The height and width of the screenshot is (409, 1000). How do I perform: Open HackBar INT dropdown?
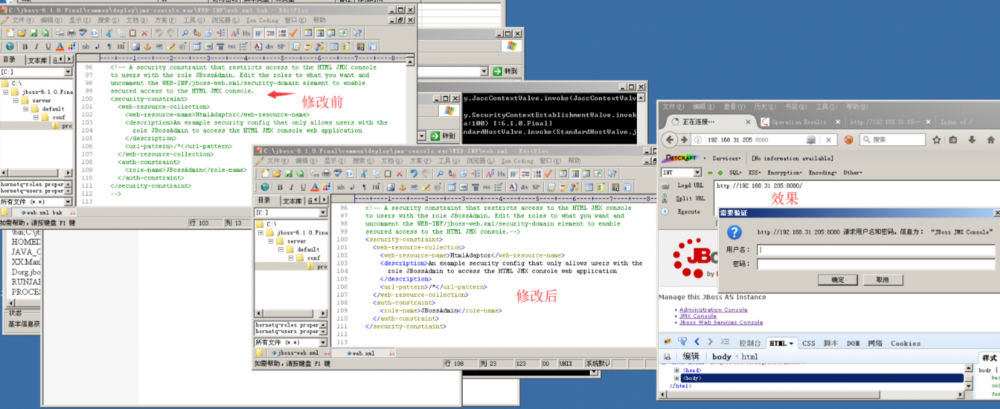pyautogui.click(x=697, y=172)
